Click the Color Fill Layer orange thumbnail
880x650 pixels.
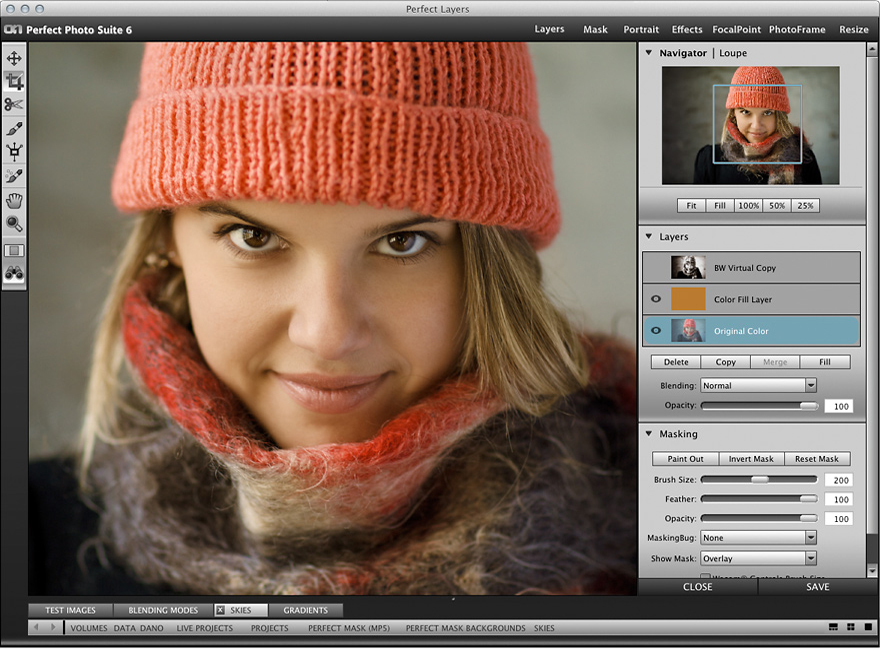click(x=688, y=299)
